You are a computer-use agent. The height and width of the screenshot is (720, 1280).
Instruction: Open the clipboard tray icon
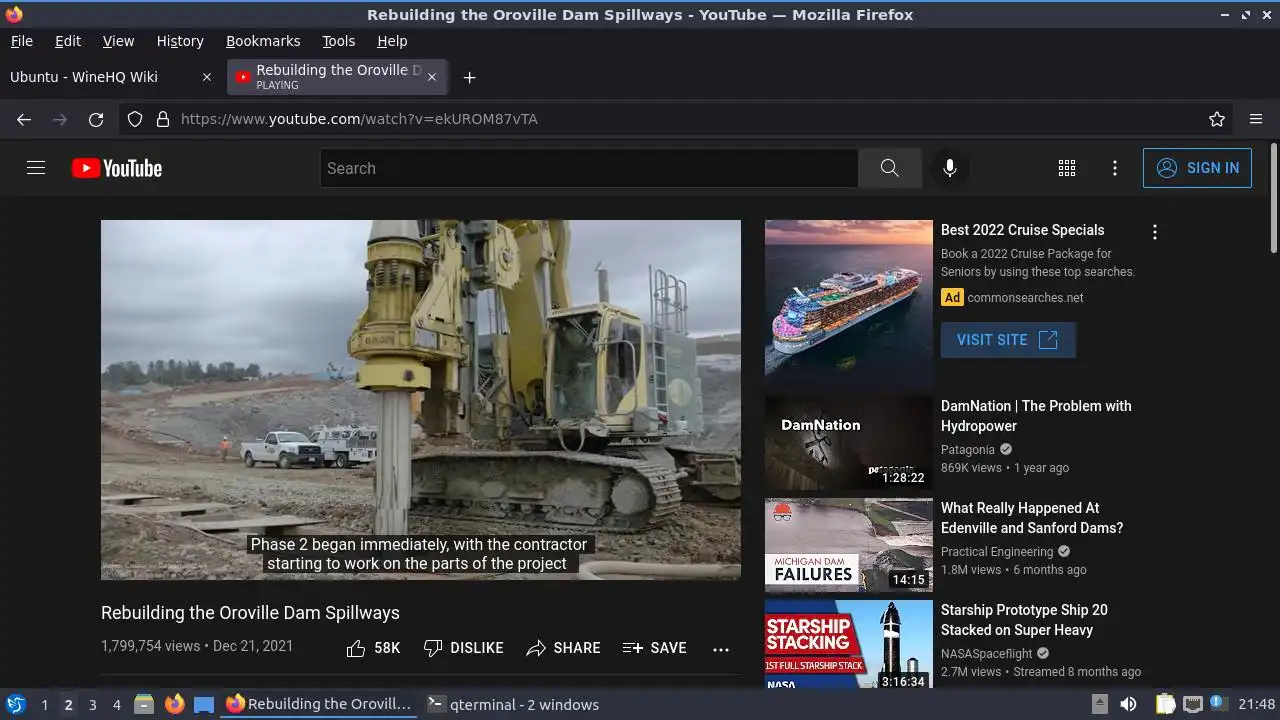1165,704
